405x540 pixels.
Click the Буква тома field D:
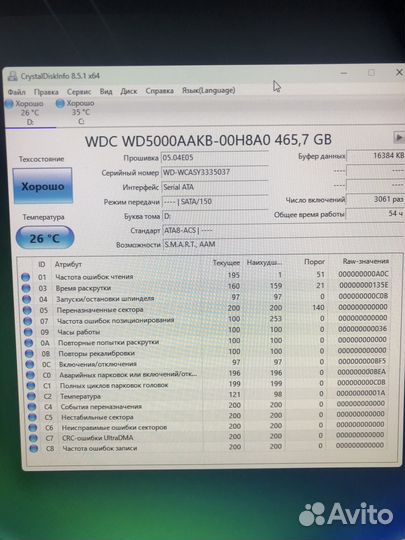pyautogui.click(x=215, y=216)
